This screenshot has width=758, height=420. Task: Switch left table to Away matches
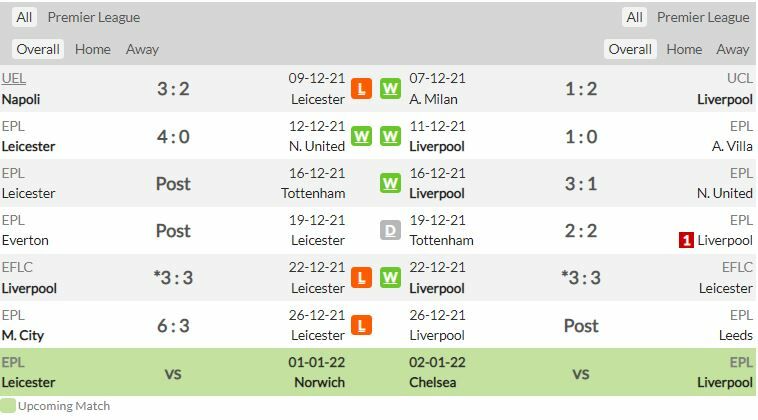click(x=142, y=49)
